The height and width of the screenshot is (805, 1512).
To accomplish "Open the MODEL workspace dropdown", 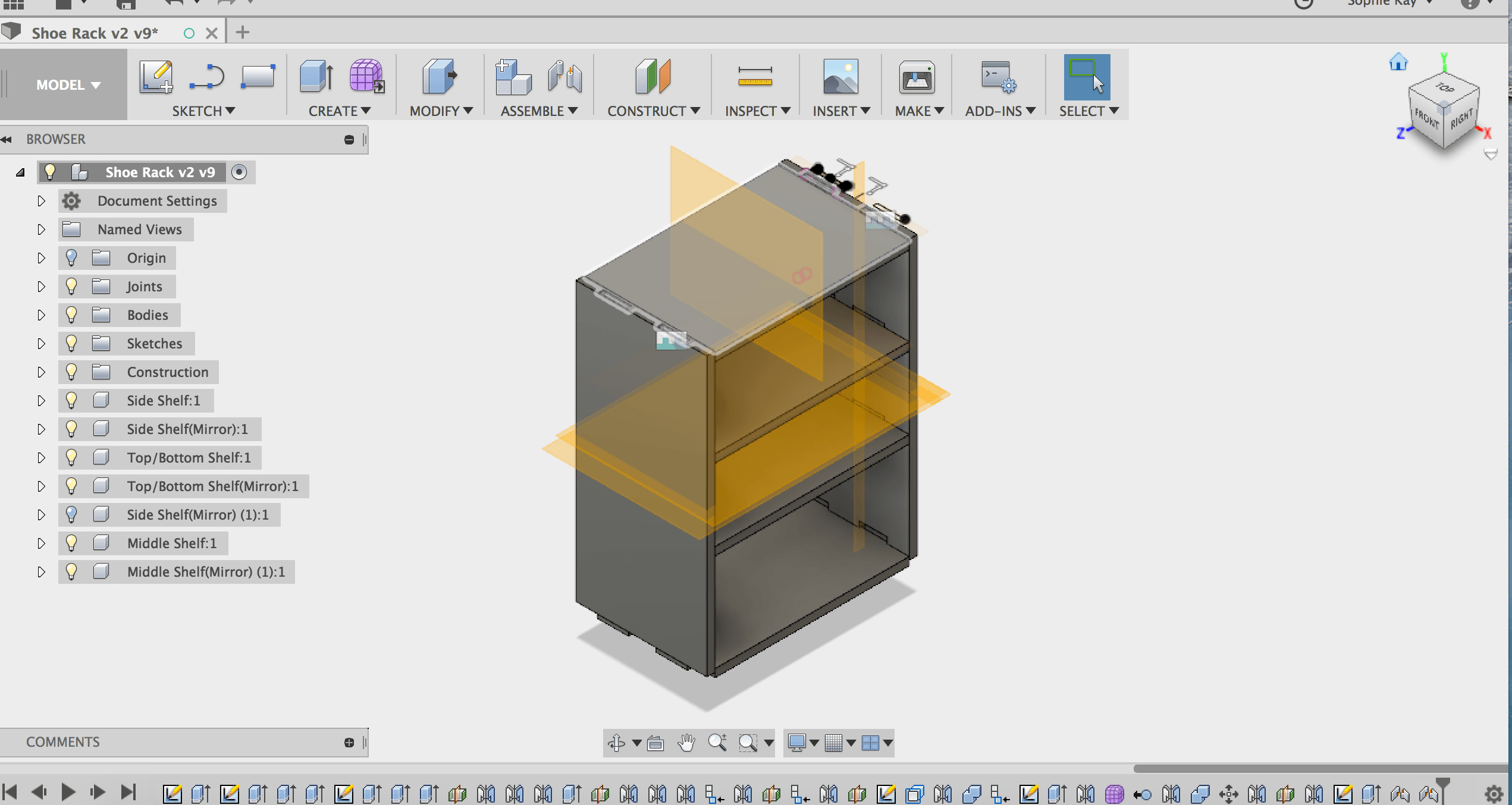I will [x=68, y=85].
